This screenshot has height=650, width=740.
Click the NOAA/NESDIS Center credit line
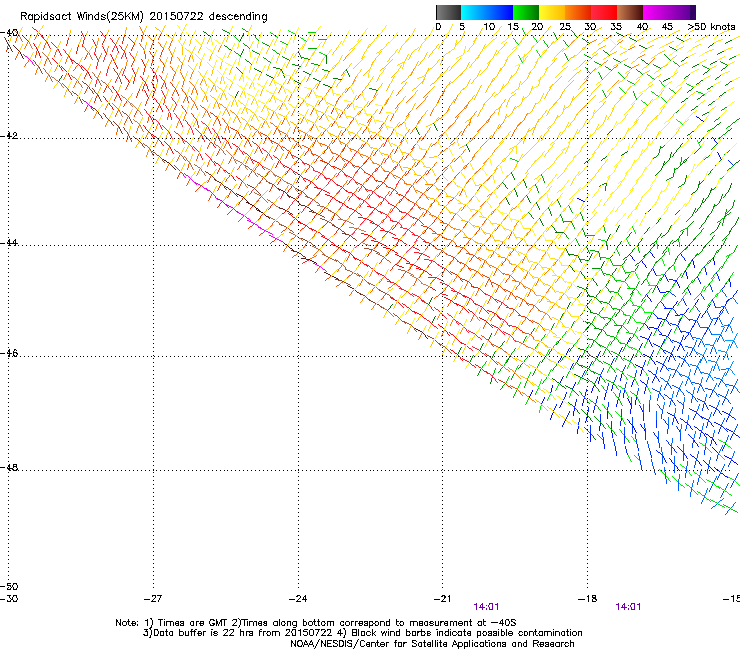tap(432, 644)
